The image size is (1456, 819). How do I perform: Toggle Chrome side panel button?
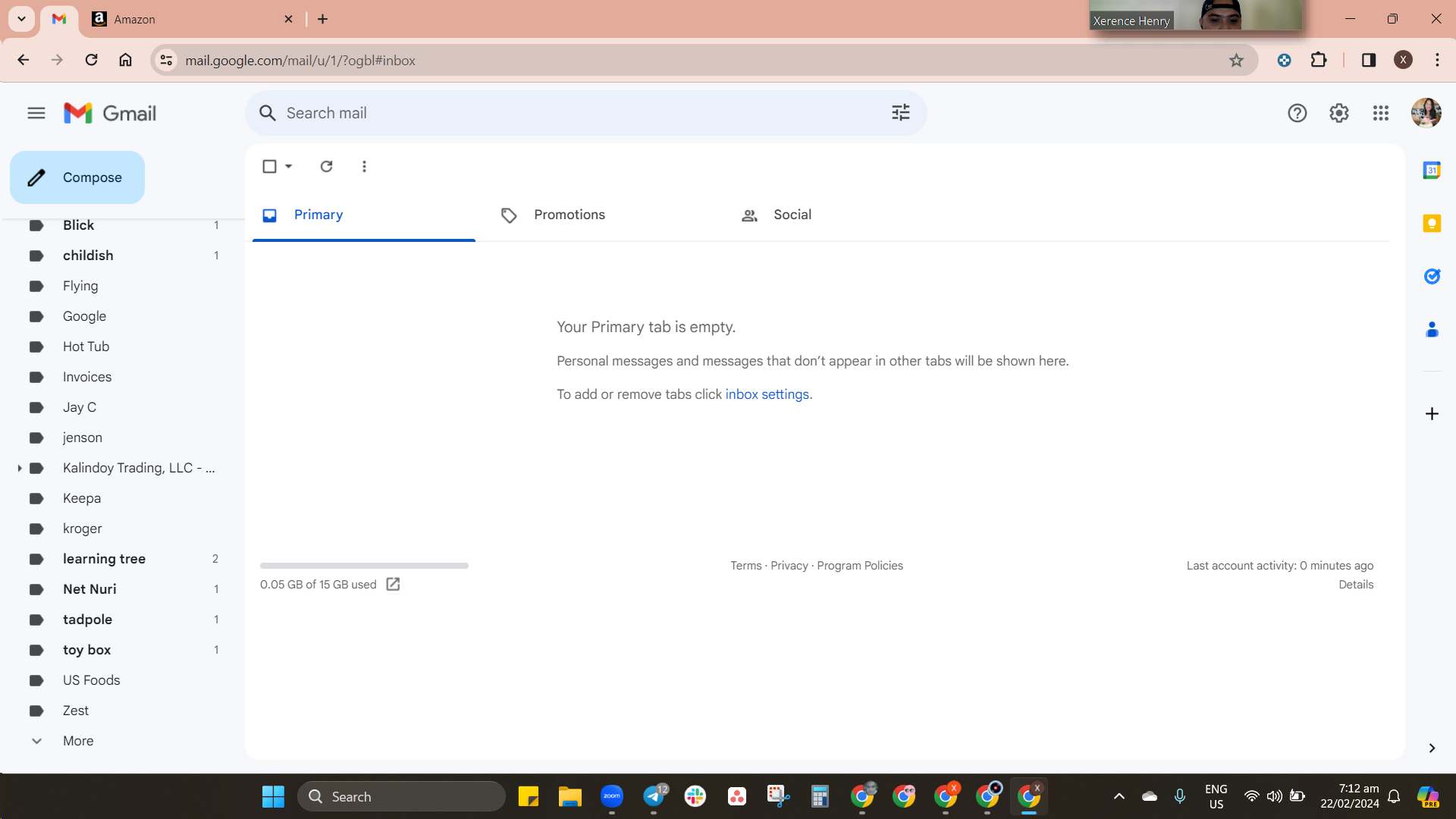1368,60
